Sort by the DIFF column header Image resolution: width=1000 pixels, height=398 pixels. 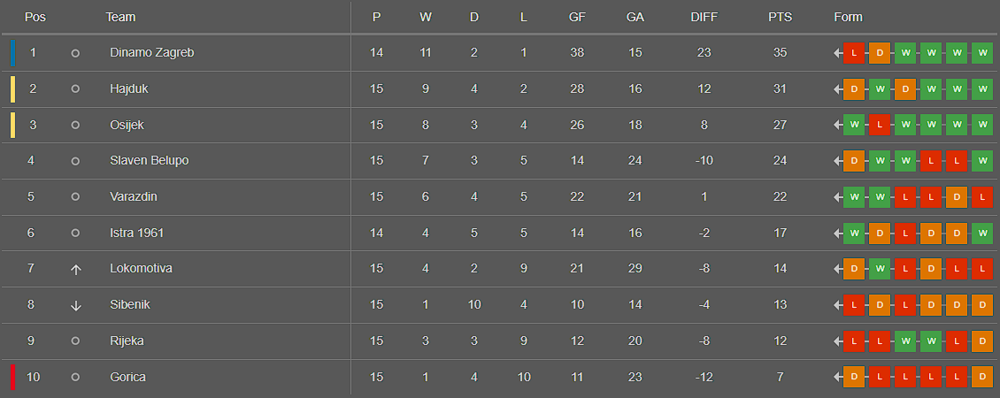point(704,17)
